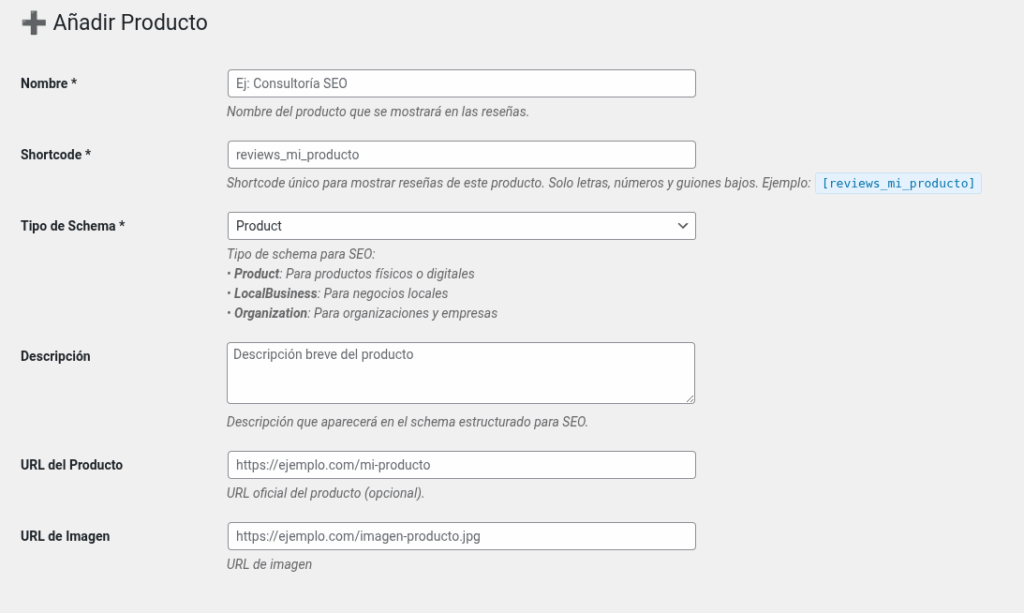The width and height of the screenshot is (1024, 613).
Task: Click into the Shortcode text field
Action: tap(461, 155)
